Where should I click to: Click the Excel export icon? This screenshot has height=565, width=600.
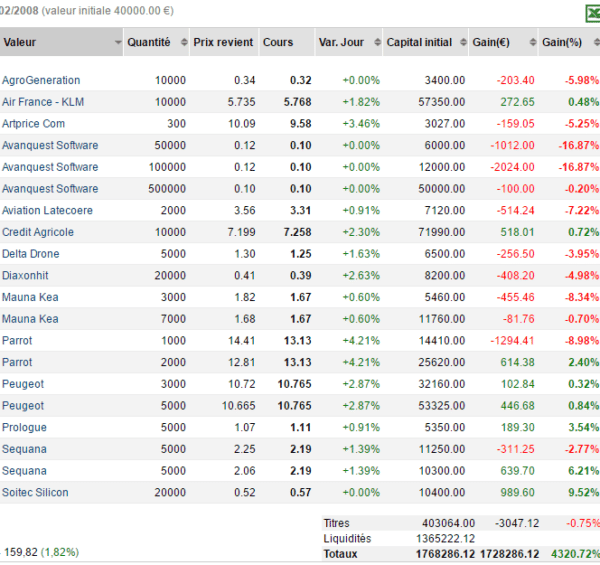[x=593, y=13]
